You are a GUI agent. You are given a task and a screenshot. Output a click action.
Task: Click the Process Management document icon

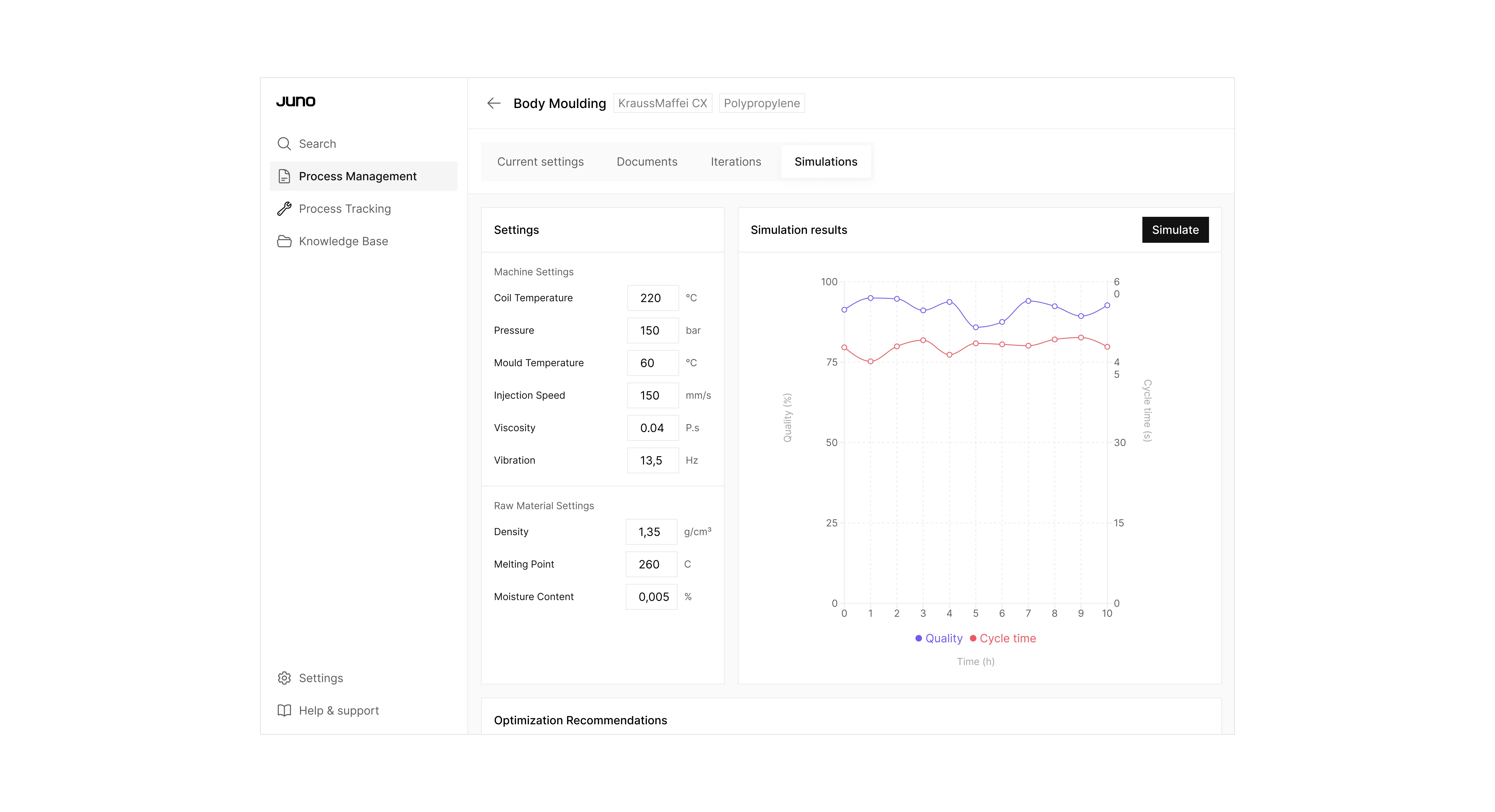tap(284, 176)
